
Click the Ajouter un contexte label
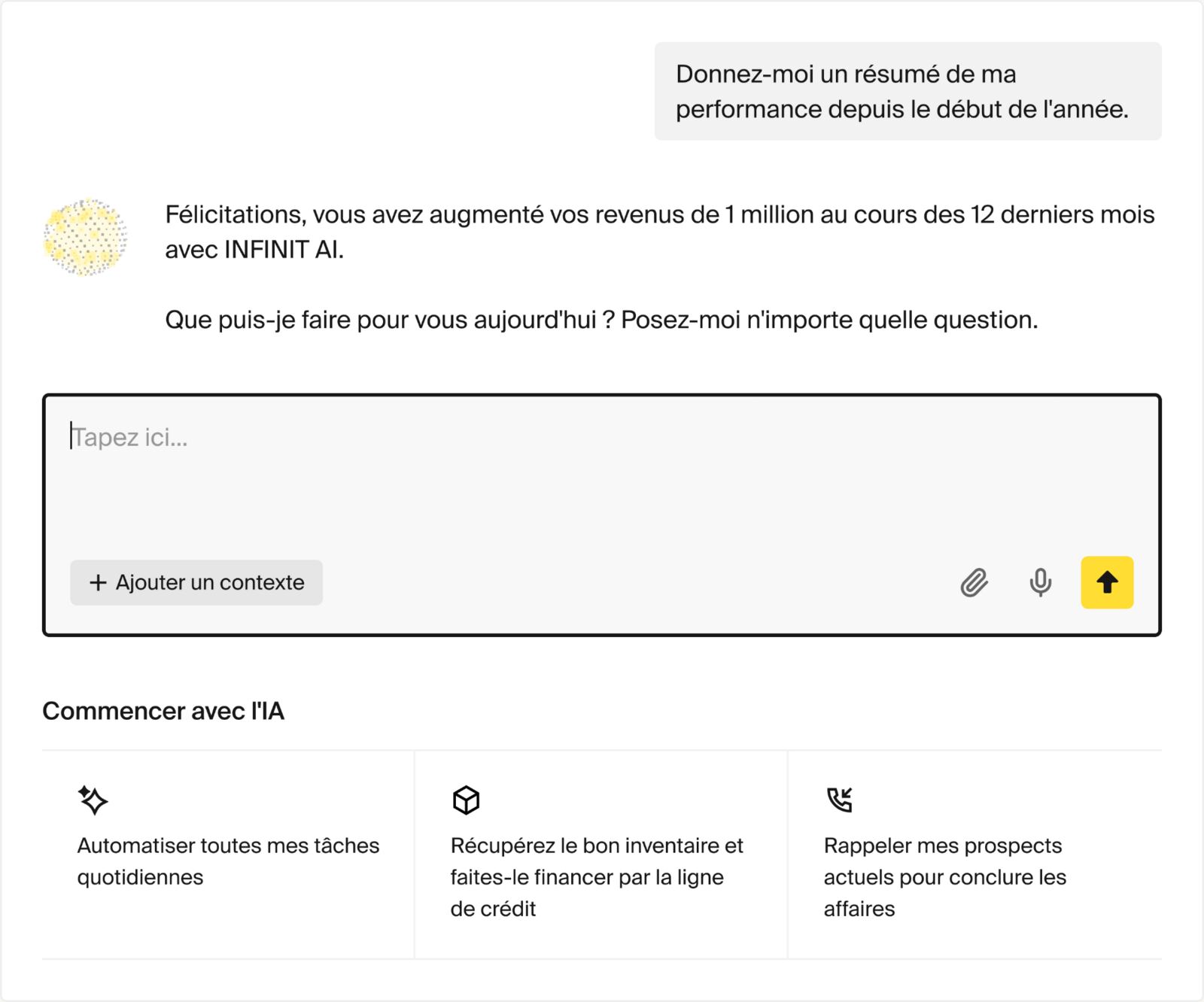point(210,583)
